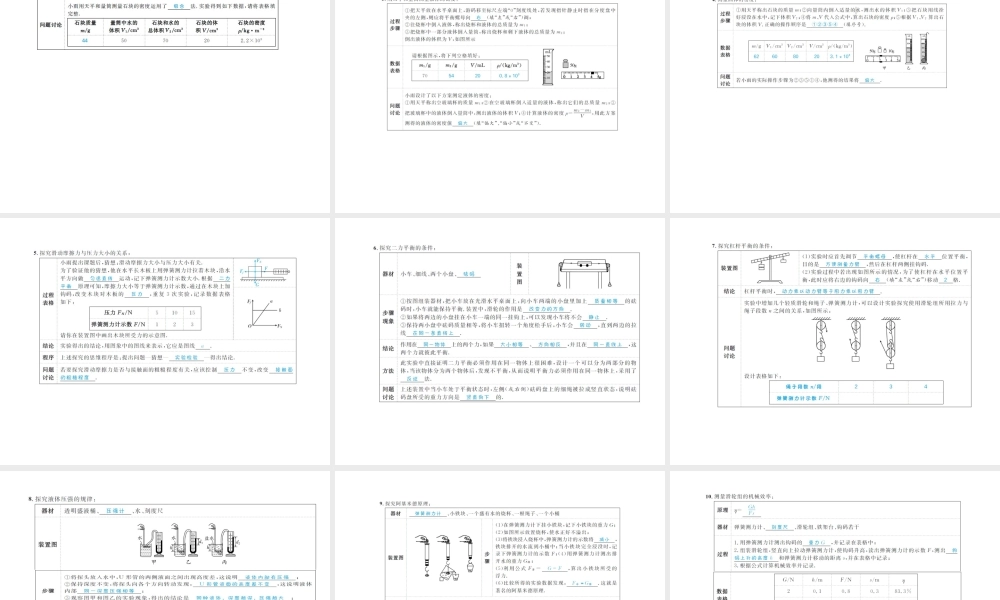The image size is (1000, 600).
Task: Click the lever balance diagram on page 7
Action: pos(769,268)
